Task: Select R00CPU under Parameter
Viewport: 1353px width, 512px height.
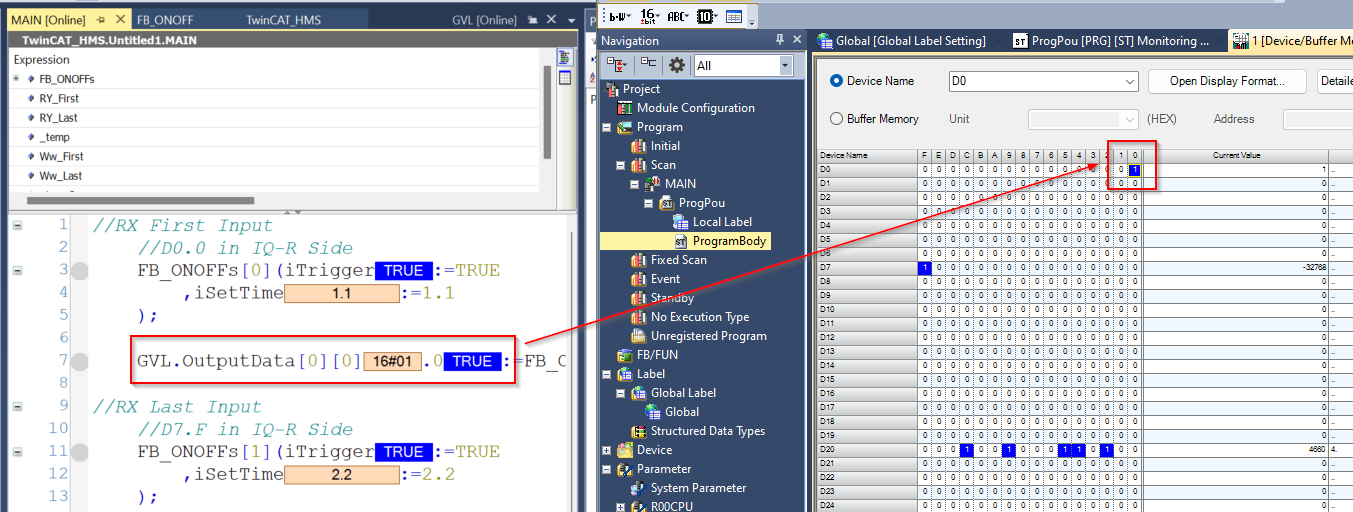Action: pyautogui.click(x=673, y=507)
